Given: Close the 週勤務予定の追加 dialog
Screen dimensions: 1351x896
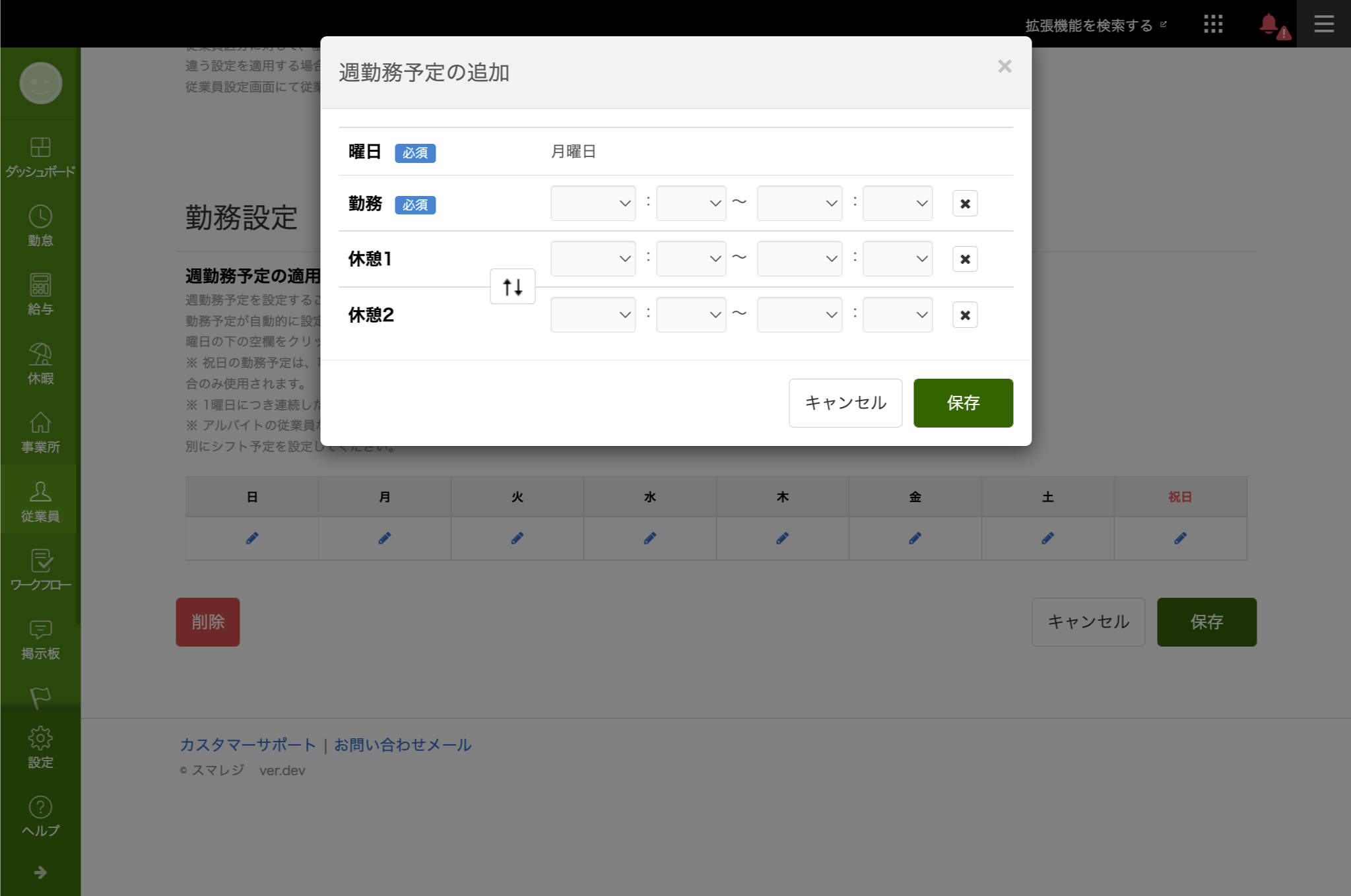Looking at the screenshot, I should click(x=1005, y=67).
